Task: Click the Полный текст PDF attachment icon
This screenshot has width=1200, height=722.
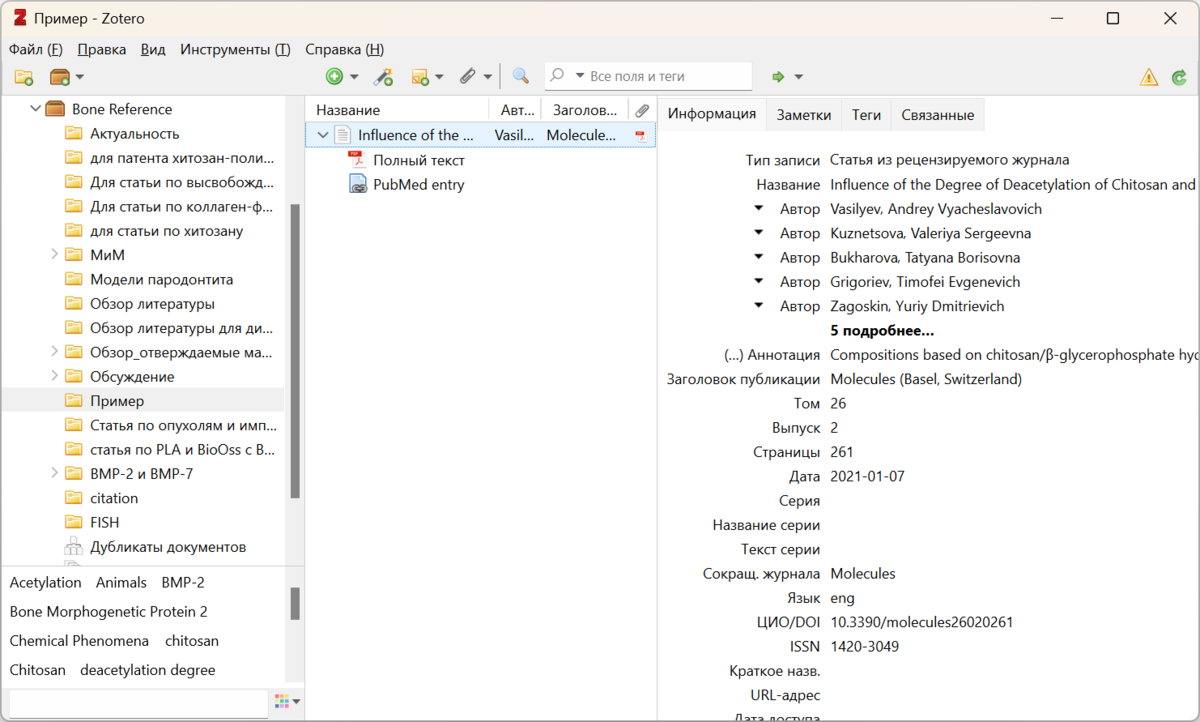Action: point(357,160)
